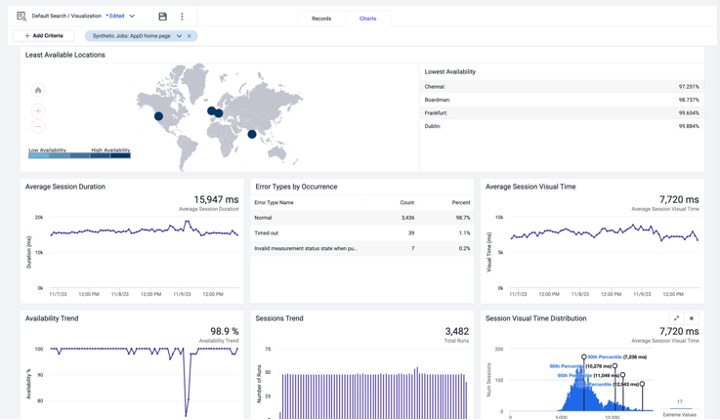720x420 pixels.
Task: Switch to the Charts tab
Action: click(368, 18)
